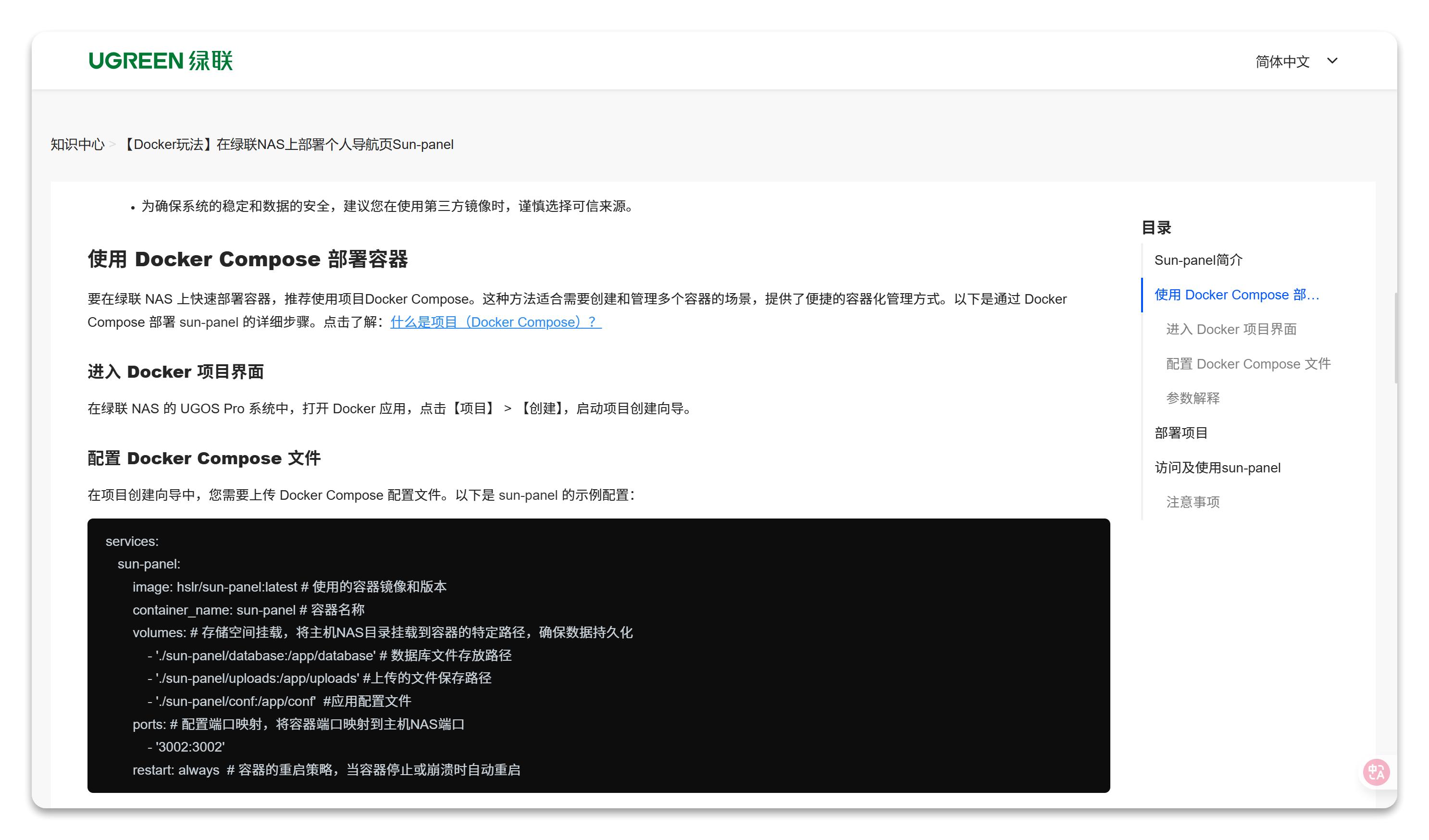
Task: Click the 进入 Docker 项目界面 heading
Action: click(176, 372)
